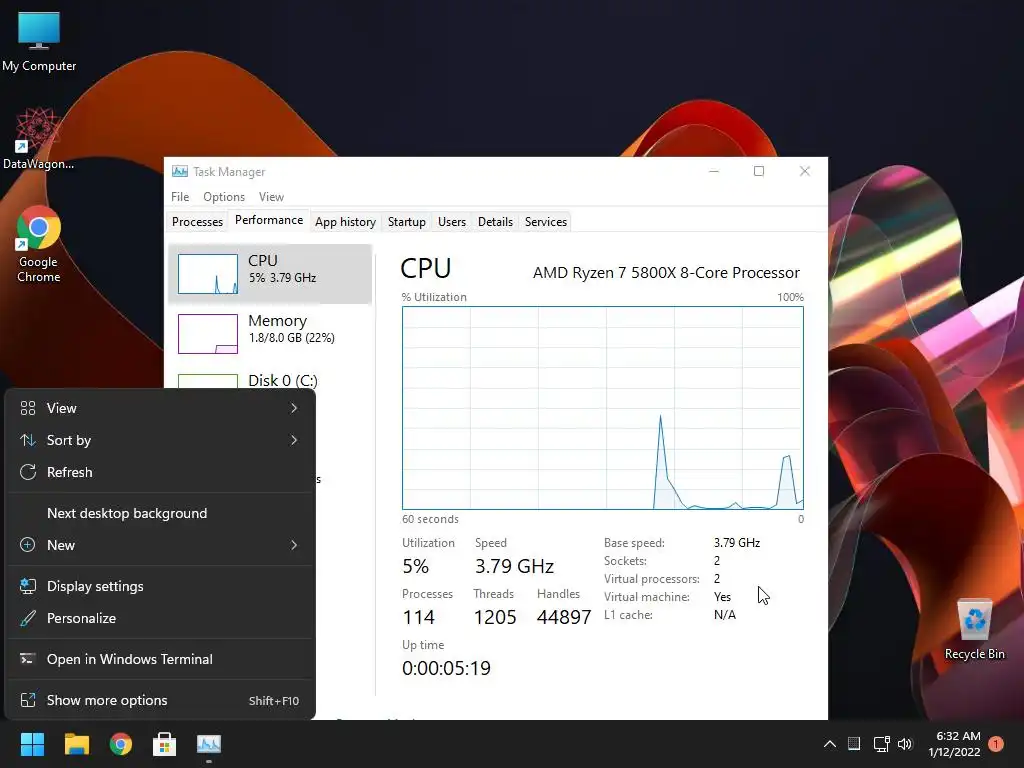
Task: Switch to the Performance tab
Action: click(x=269, y=220)
